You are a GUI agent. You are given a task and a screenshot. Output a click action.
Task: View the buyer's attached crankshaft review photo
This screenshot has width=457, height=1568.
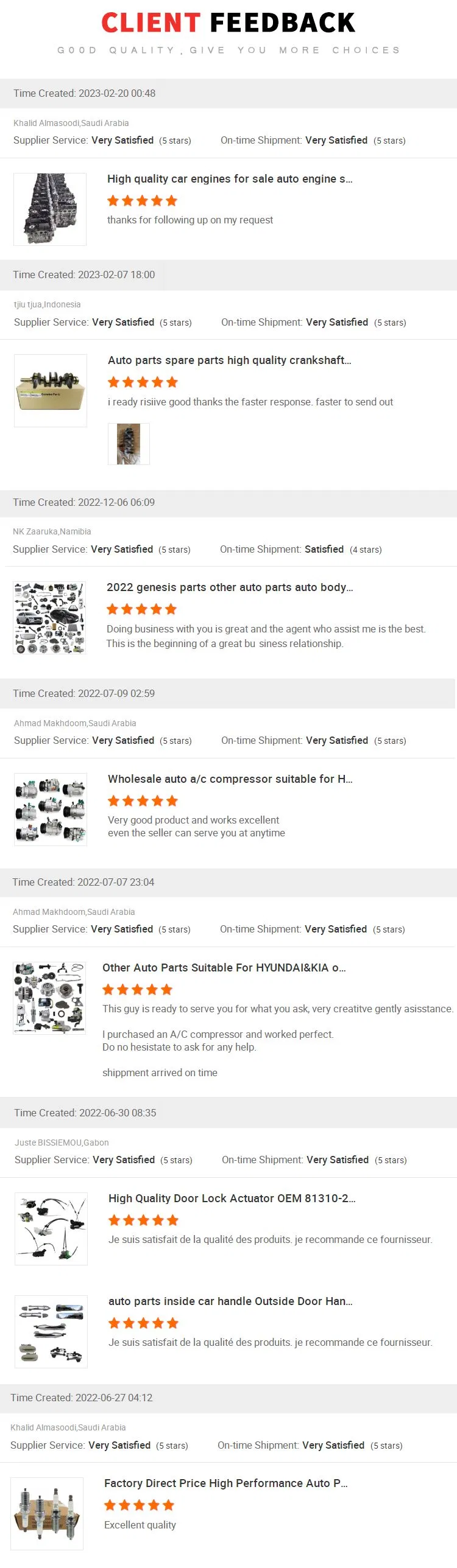click(x=129, y=444)
